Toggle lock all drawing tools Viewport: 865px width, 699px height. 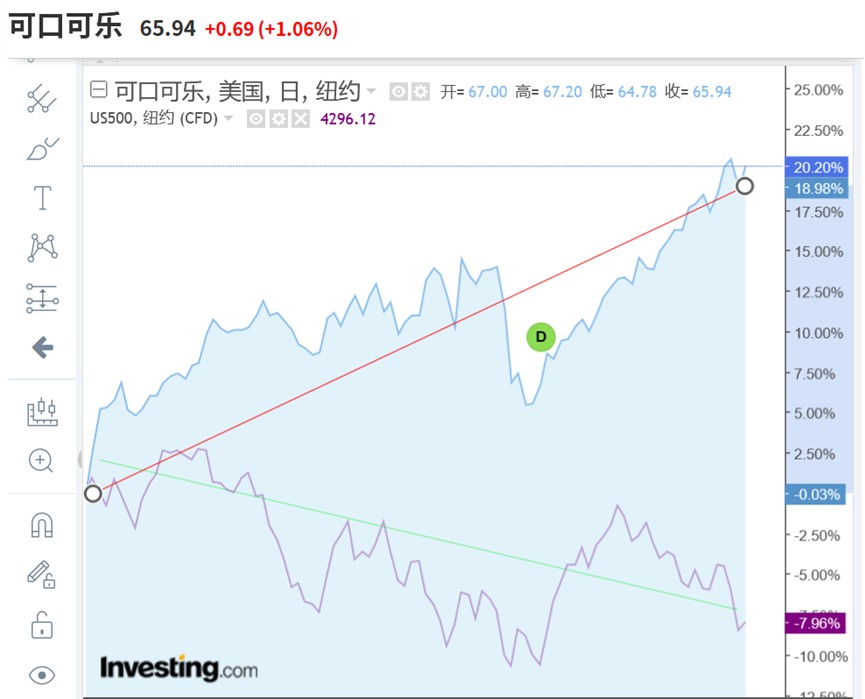click(x=42, y=626)
